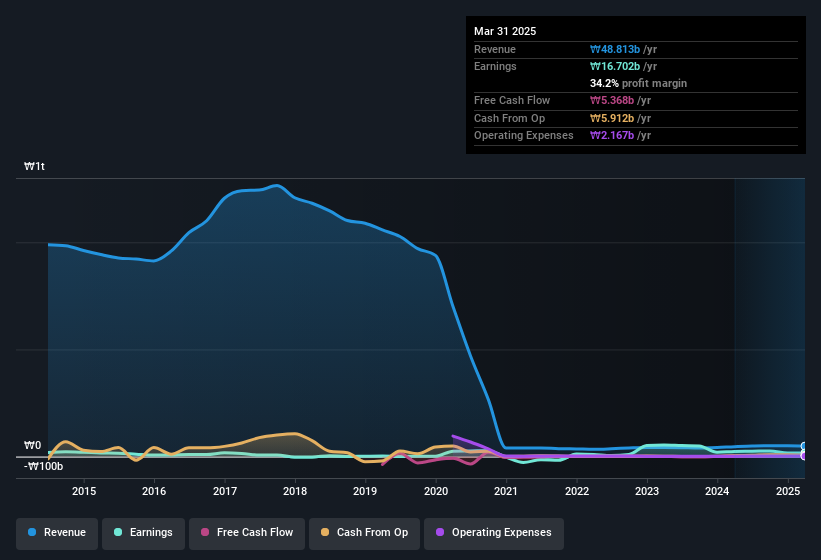Image resolution: width=821 pixels, height=560 pixels.
Task: Select the 2019 x-axis label
Action: tap(365, 491)
